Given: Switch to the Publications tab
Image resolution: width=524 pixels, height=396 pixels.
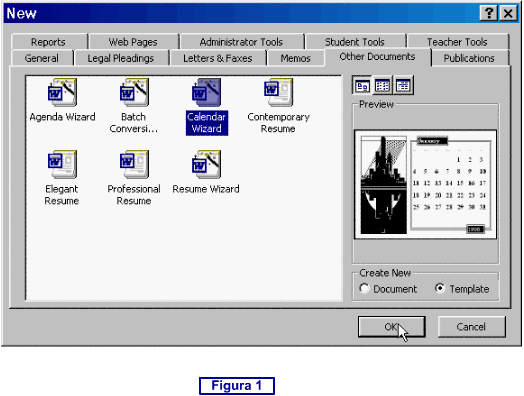Looking at the screenshot, I should point(469,58).
